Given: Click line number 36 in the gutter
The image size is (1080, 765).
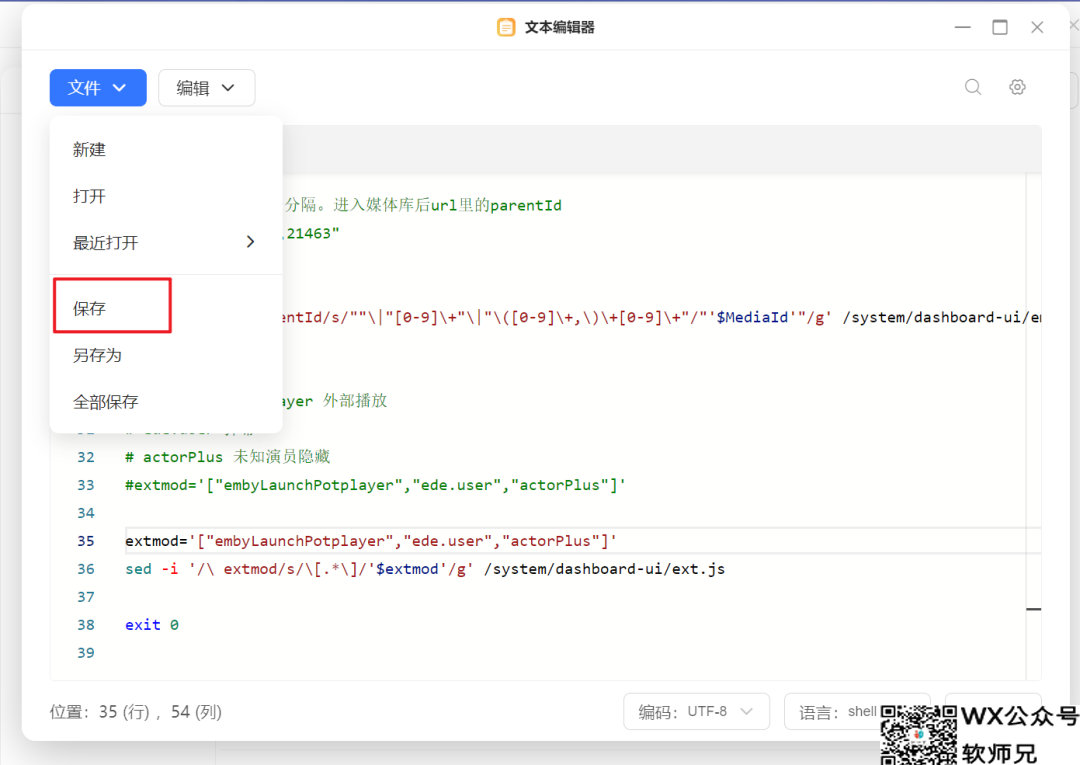Looking at the screenshot, I should tap(86, 569).
